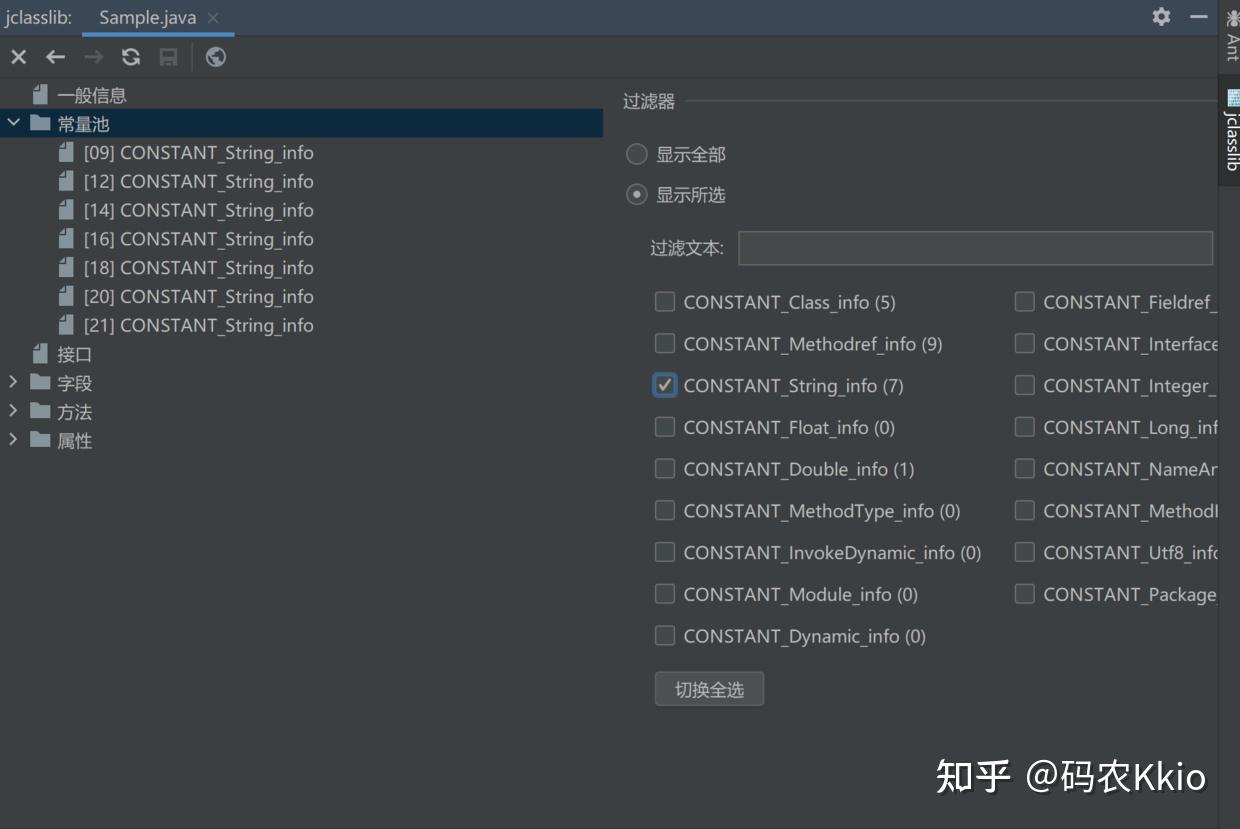The image size is (1240, 829).
Task: Expand the 字段 tree node
Action: click(x=13, y=382)
